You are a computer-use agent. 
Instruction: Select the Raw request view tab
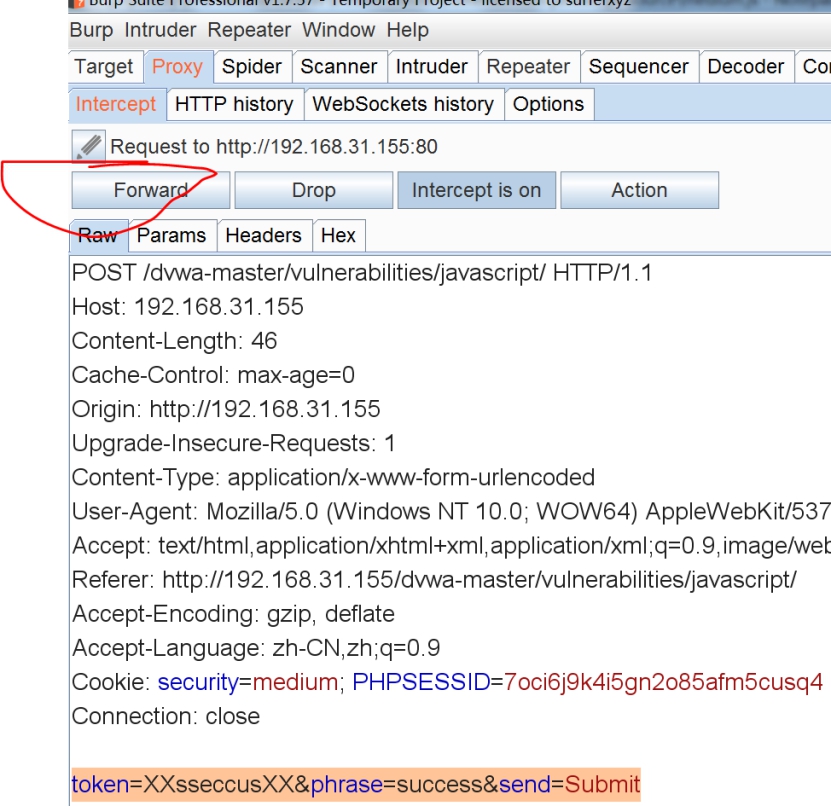tap(98, 235)
